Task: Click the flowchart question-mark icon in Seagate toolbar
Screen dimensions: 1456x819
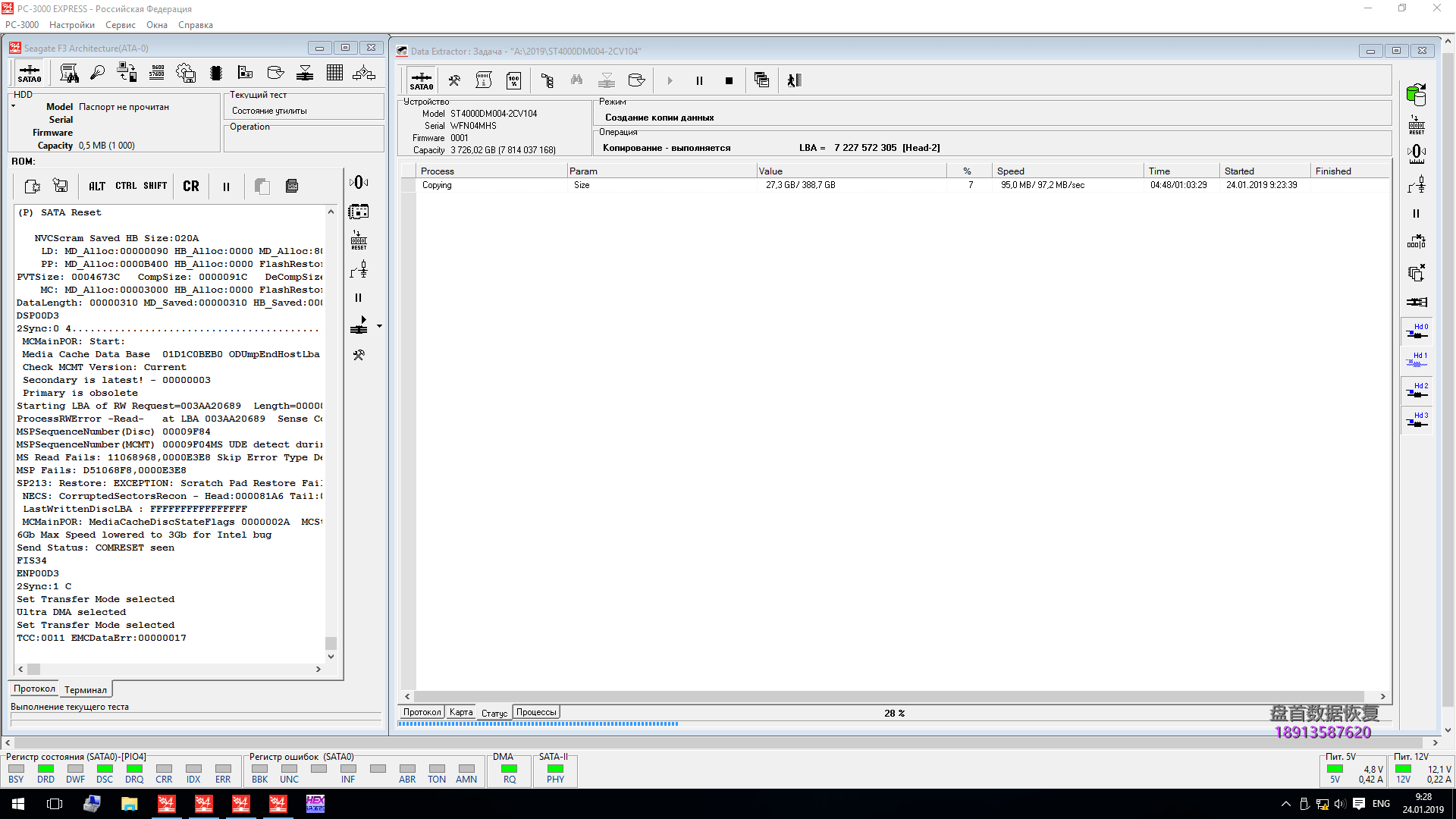Action: (364, 73)
